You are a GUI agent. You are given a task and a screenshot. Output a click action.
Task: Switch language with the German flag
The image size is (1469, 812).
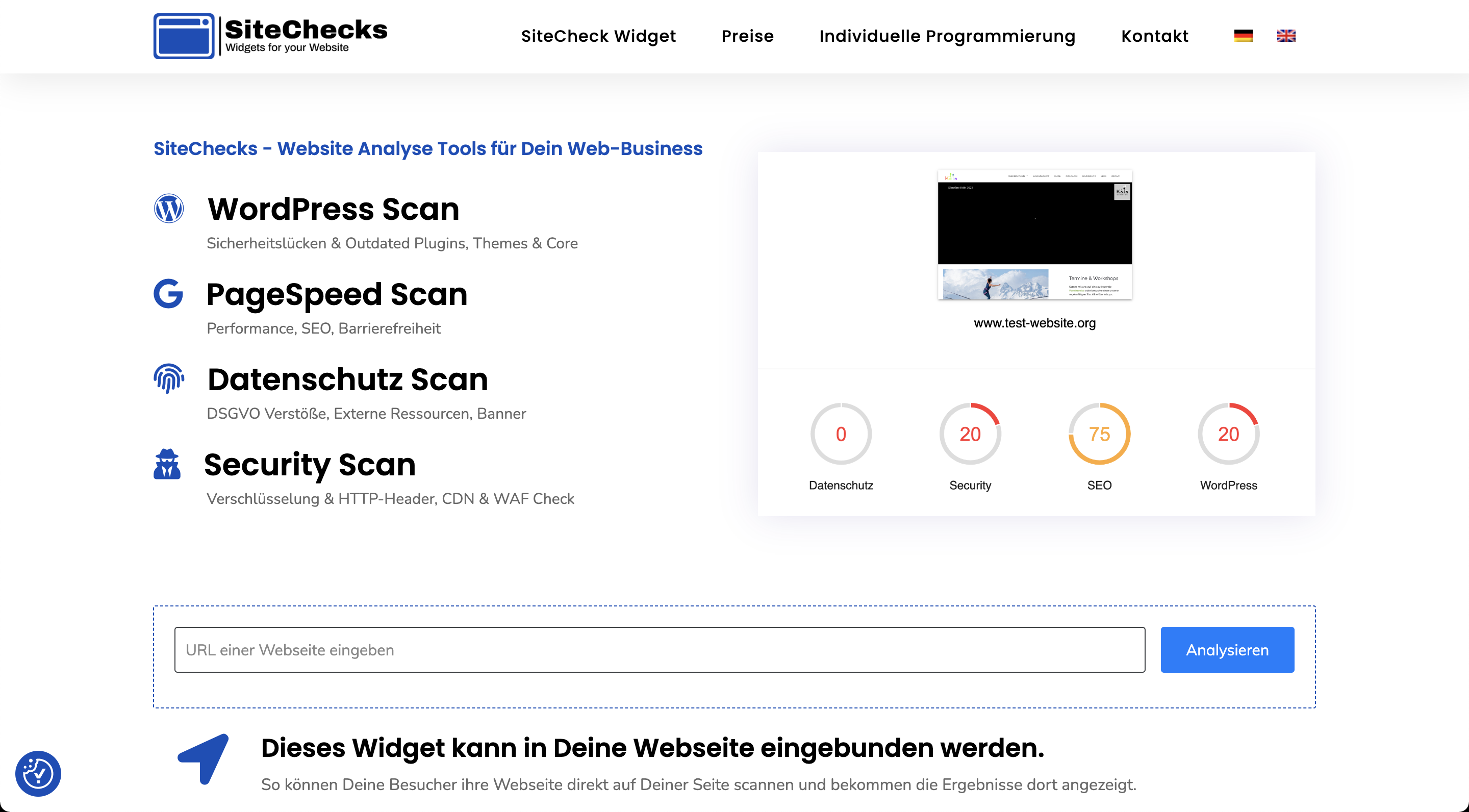[1243, 36]
